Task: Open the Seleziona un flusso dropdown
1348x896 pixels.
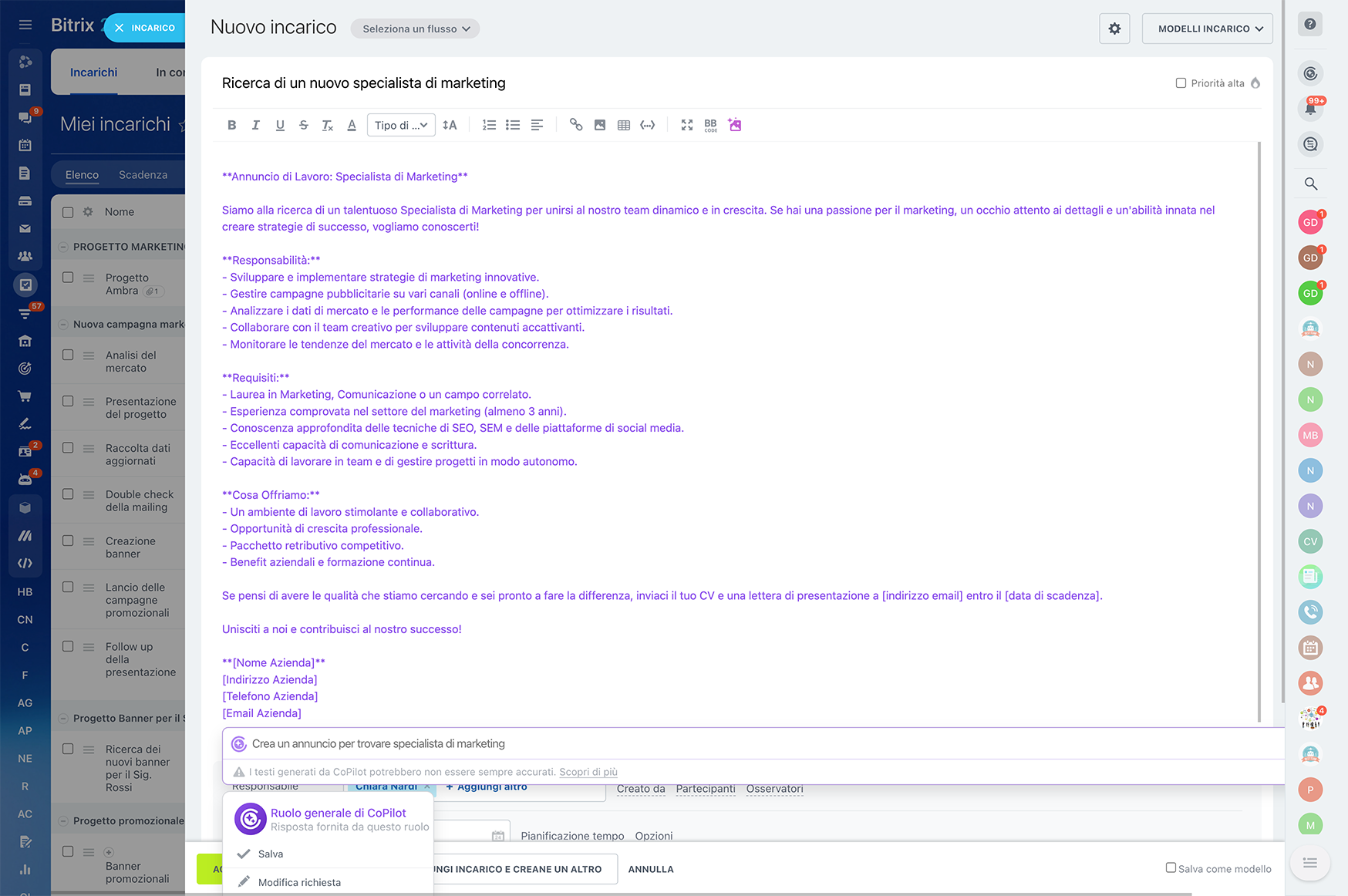Action: pyautogui.click(x=415, y=29)
